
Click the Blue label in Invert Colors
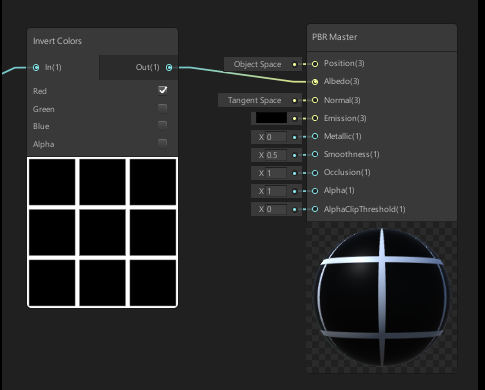(41, 126)
